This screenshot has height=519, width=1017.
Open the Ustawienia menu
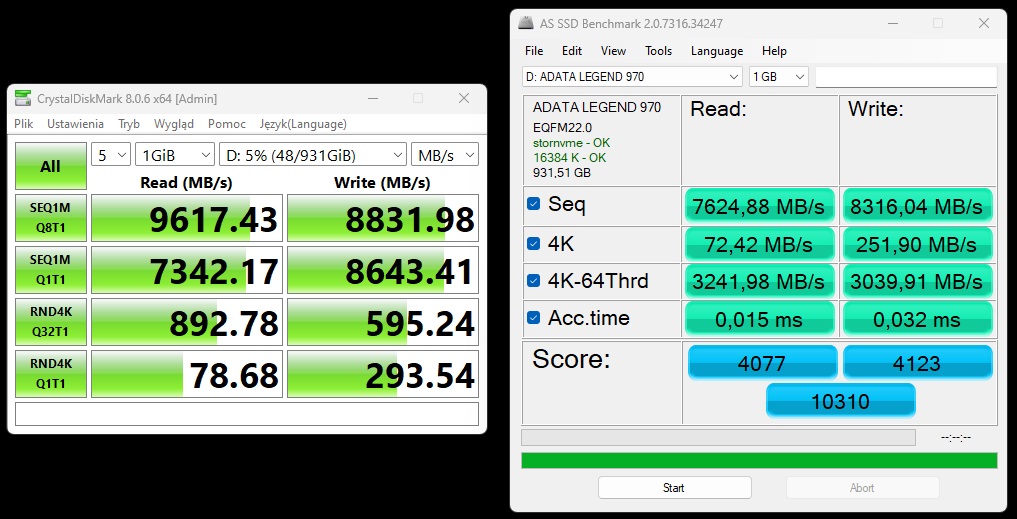click(75, 124)
